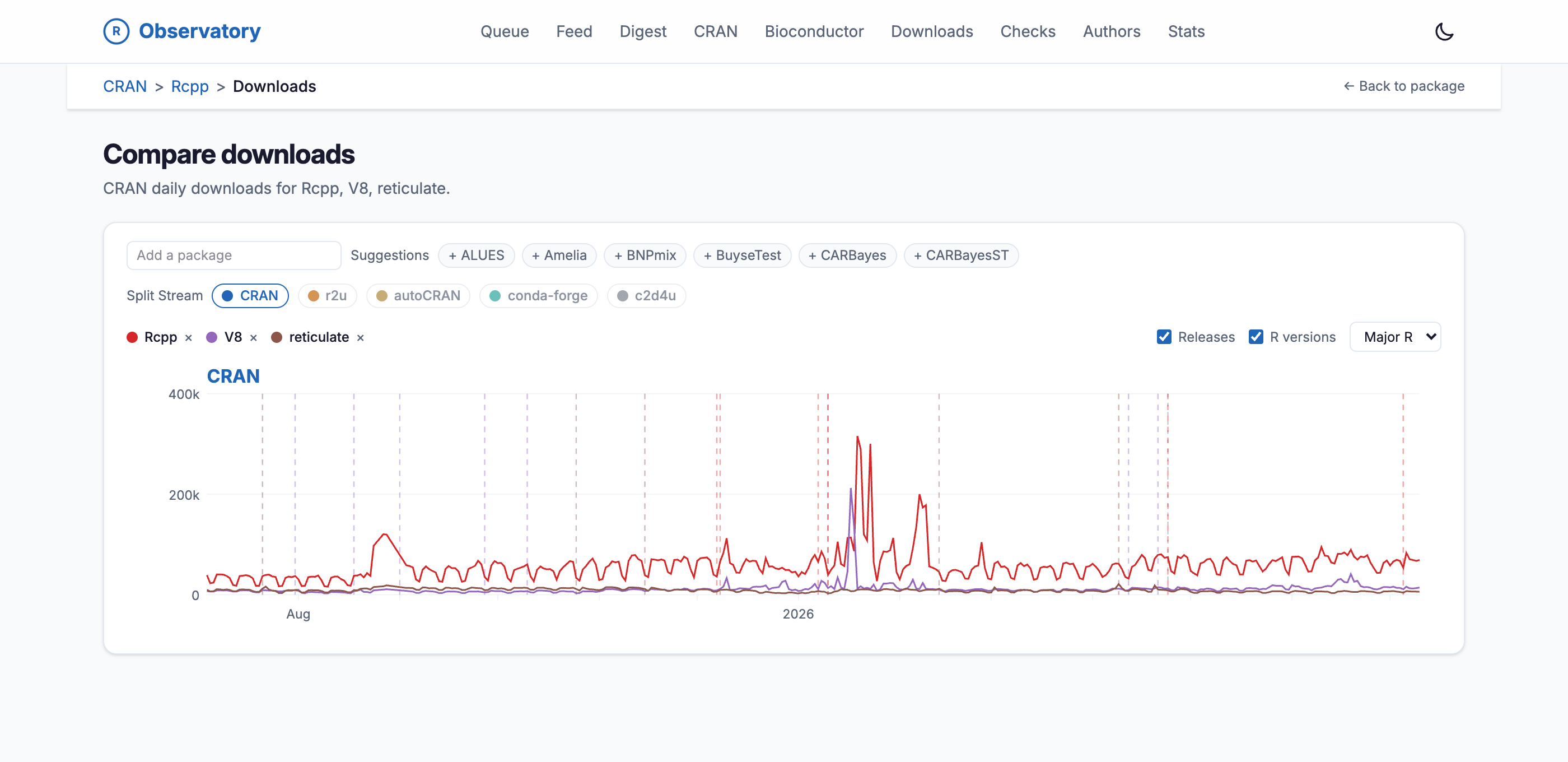Click the red Rcpp legend dot
The height and width of the screenshot is (762, 1568).
132,337
